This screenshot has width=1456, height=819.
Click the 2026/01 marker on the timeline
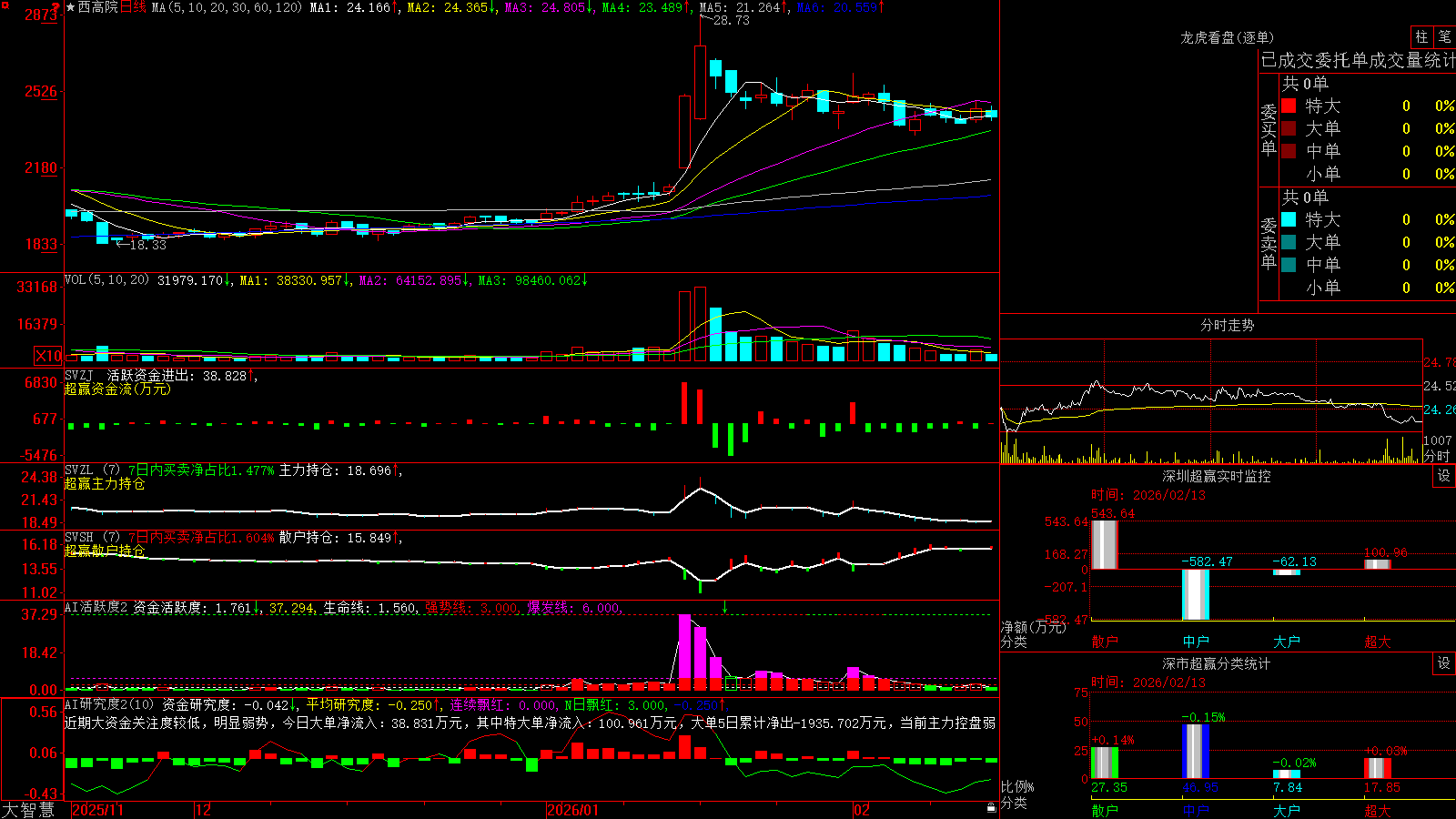point(572,809)
